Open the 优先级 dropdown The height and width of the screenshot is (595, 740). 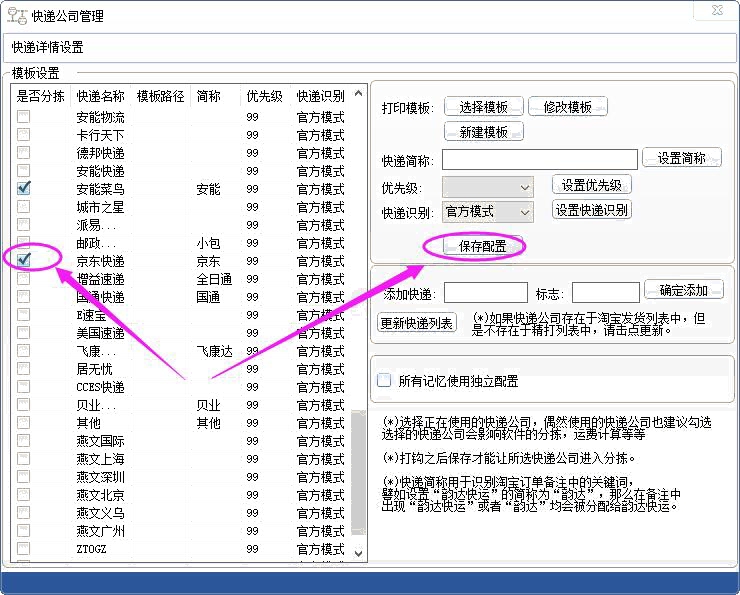coord(488,187)
